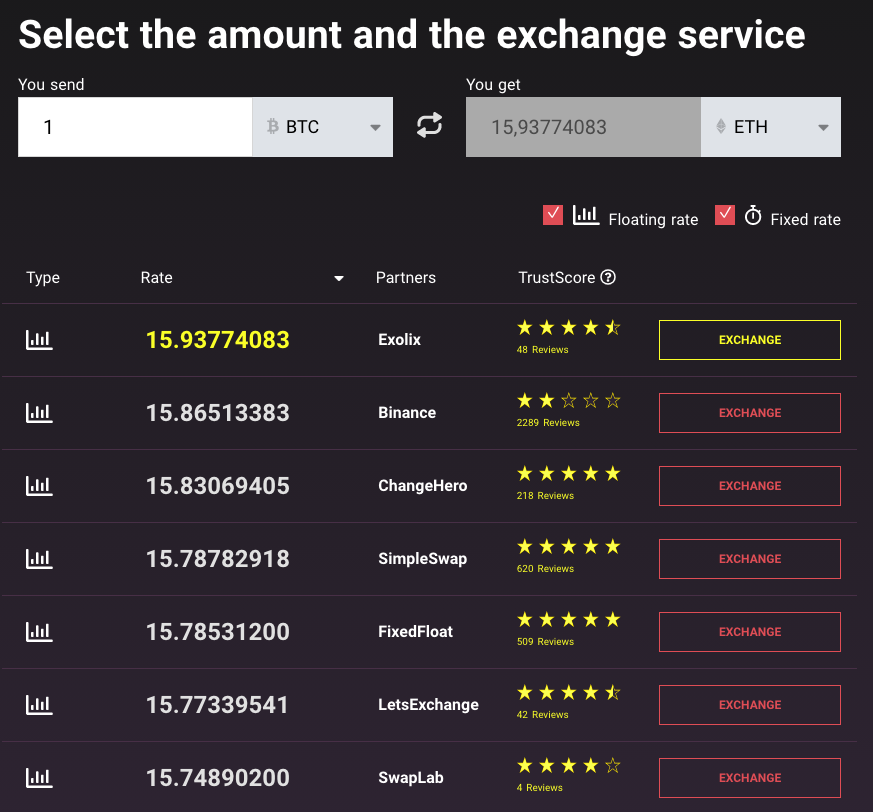Focus the You send amount field
The height and width of the screenshot is (812, 873).
(135, 127)
